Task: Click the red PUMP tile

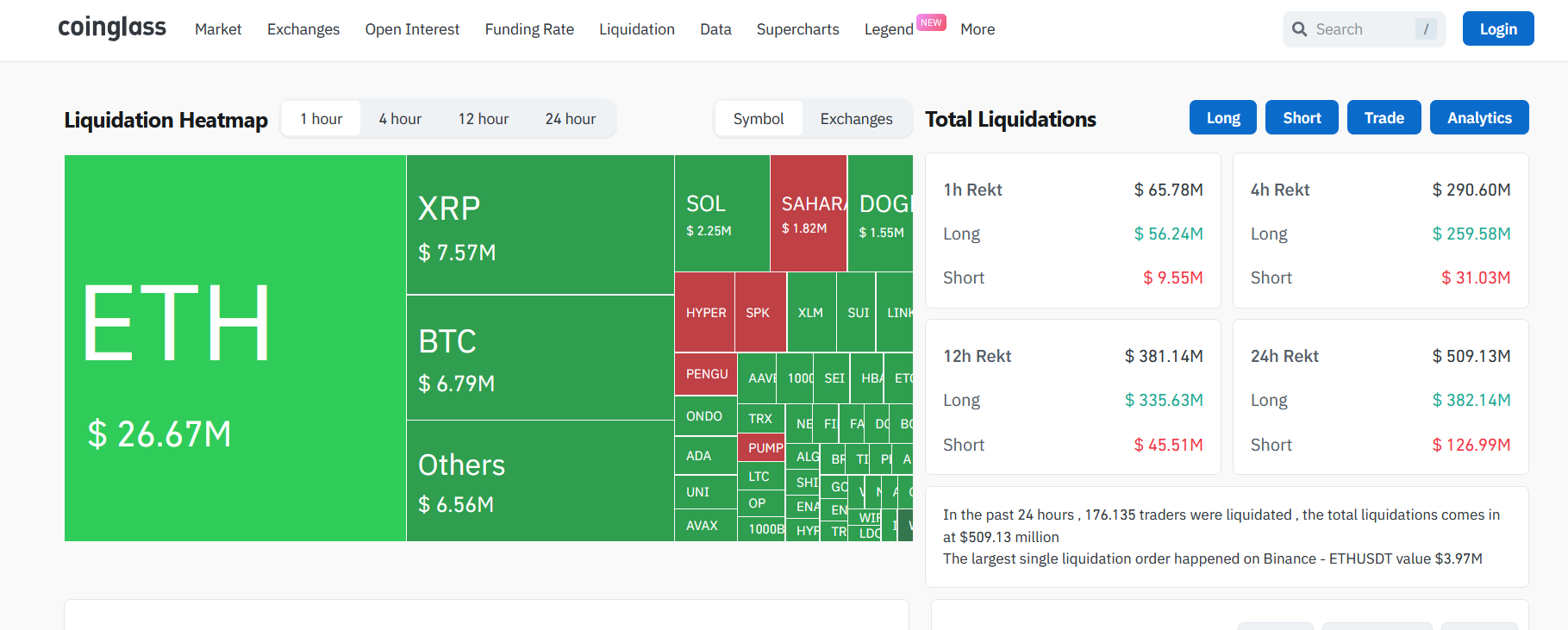Action: coord(762,447)
